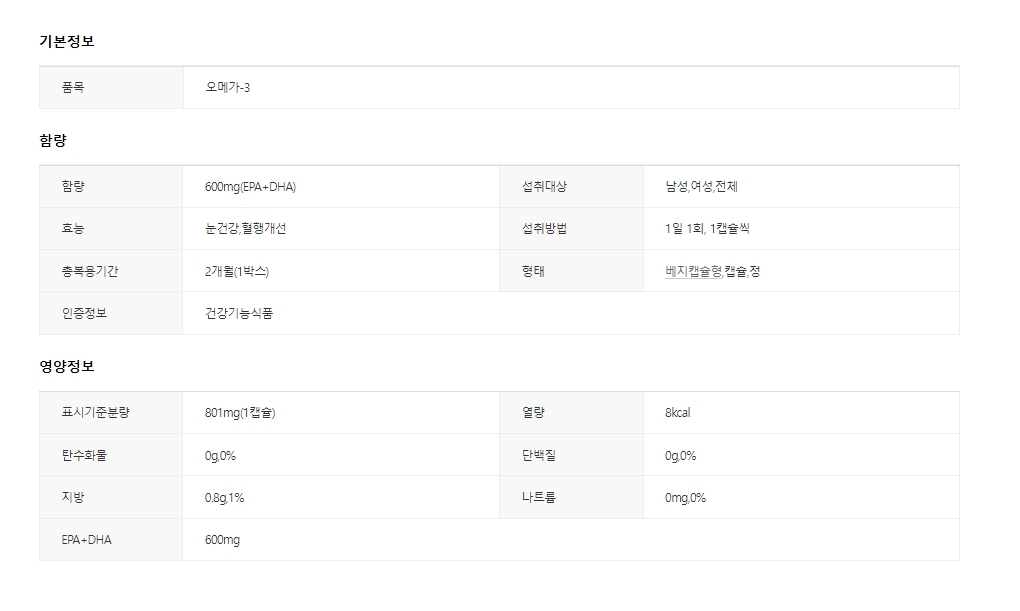Click the 영양정보 section heading
Image resolution: width=1020 pixels, height=611 pixels.
67,367
